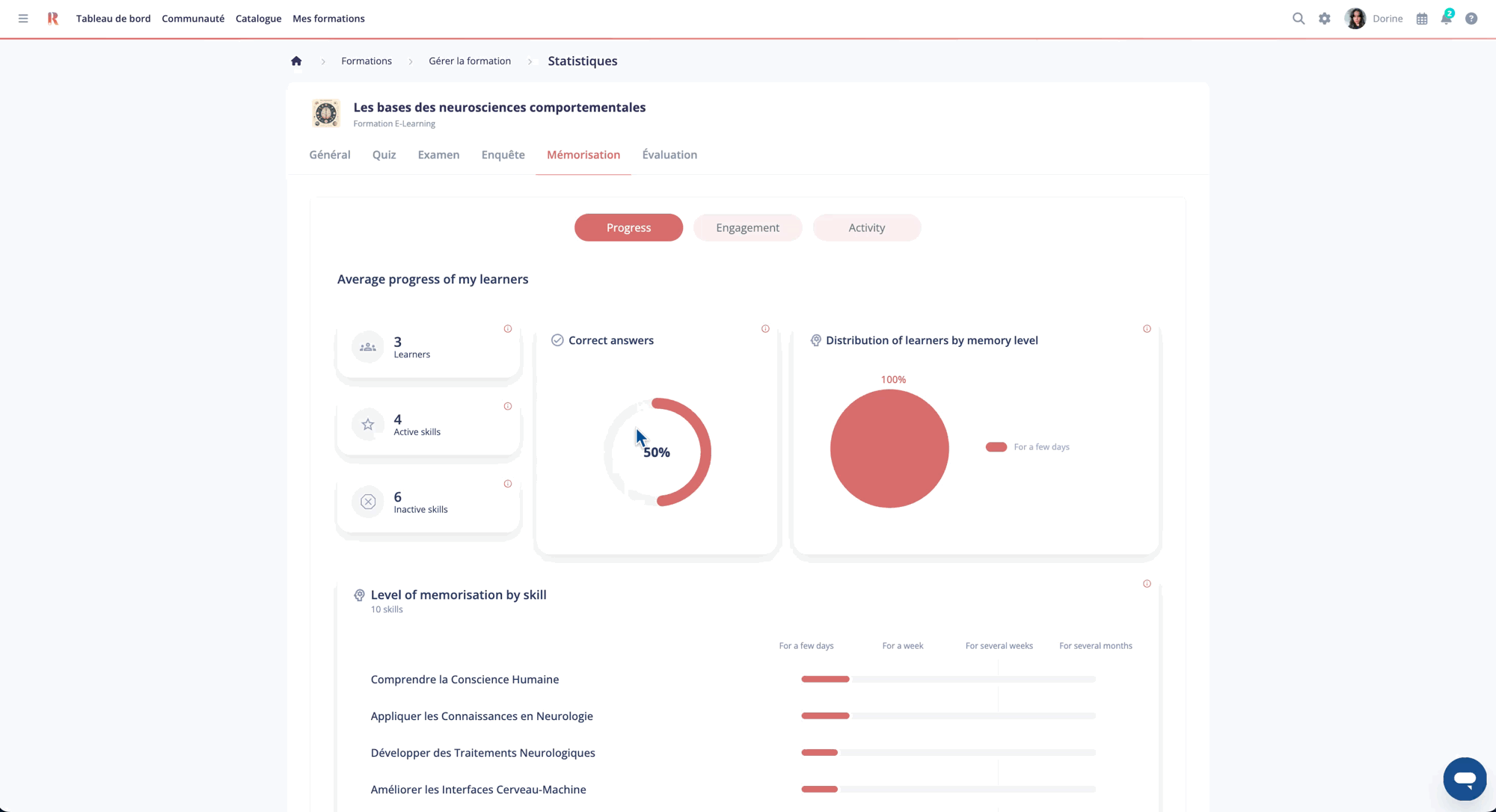Open the Formations breadcrumb link
The height and width of the screenshot is (812, 1496).
point(367,61)
